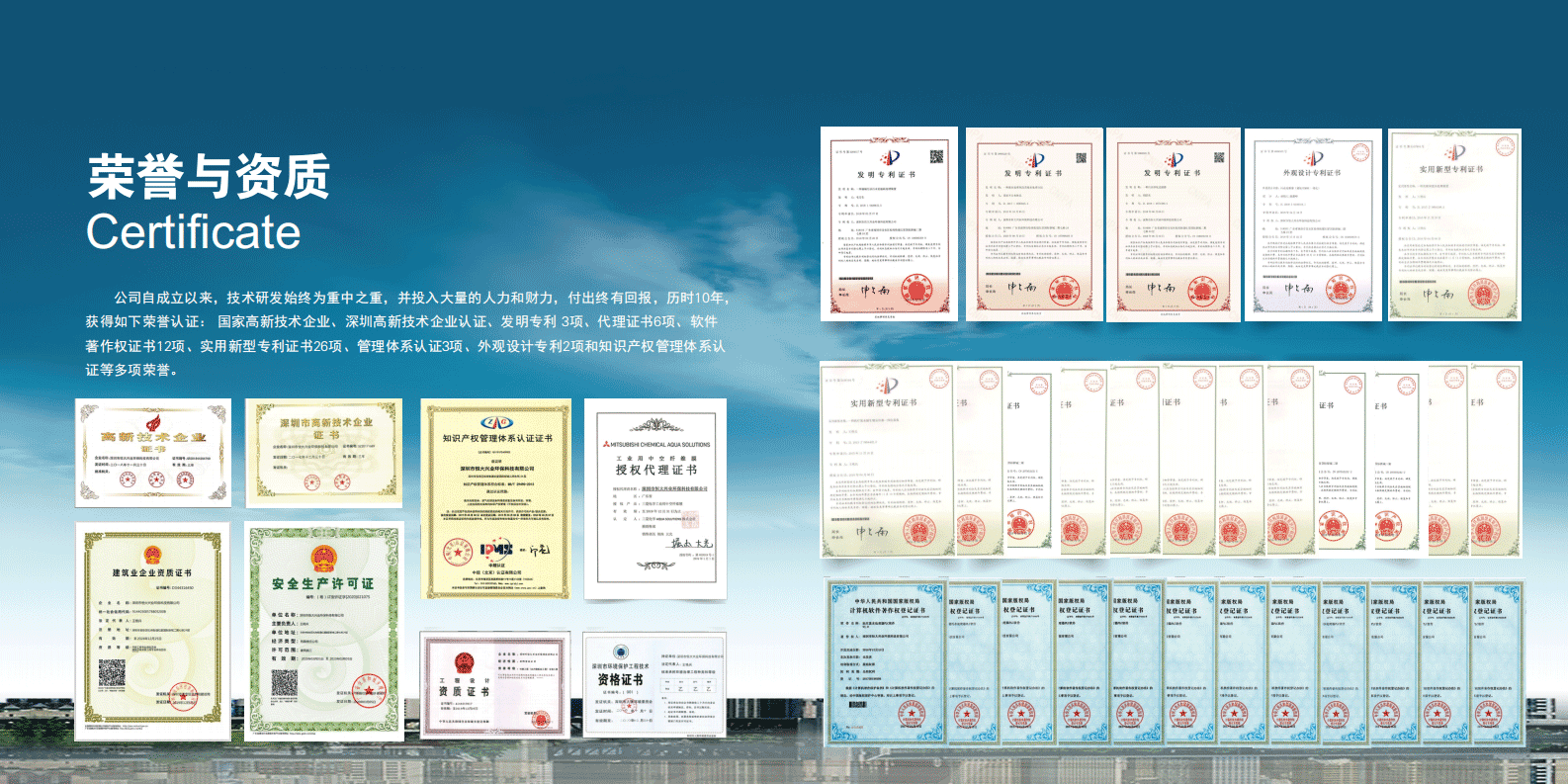Click the 安全生产许可证 title text

[322, 584]
